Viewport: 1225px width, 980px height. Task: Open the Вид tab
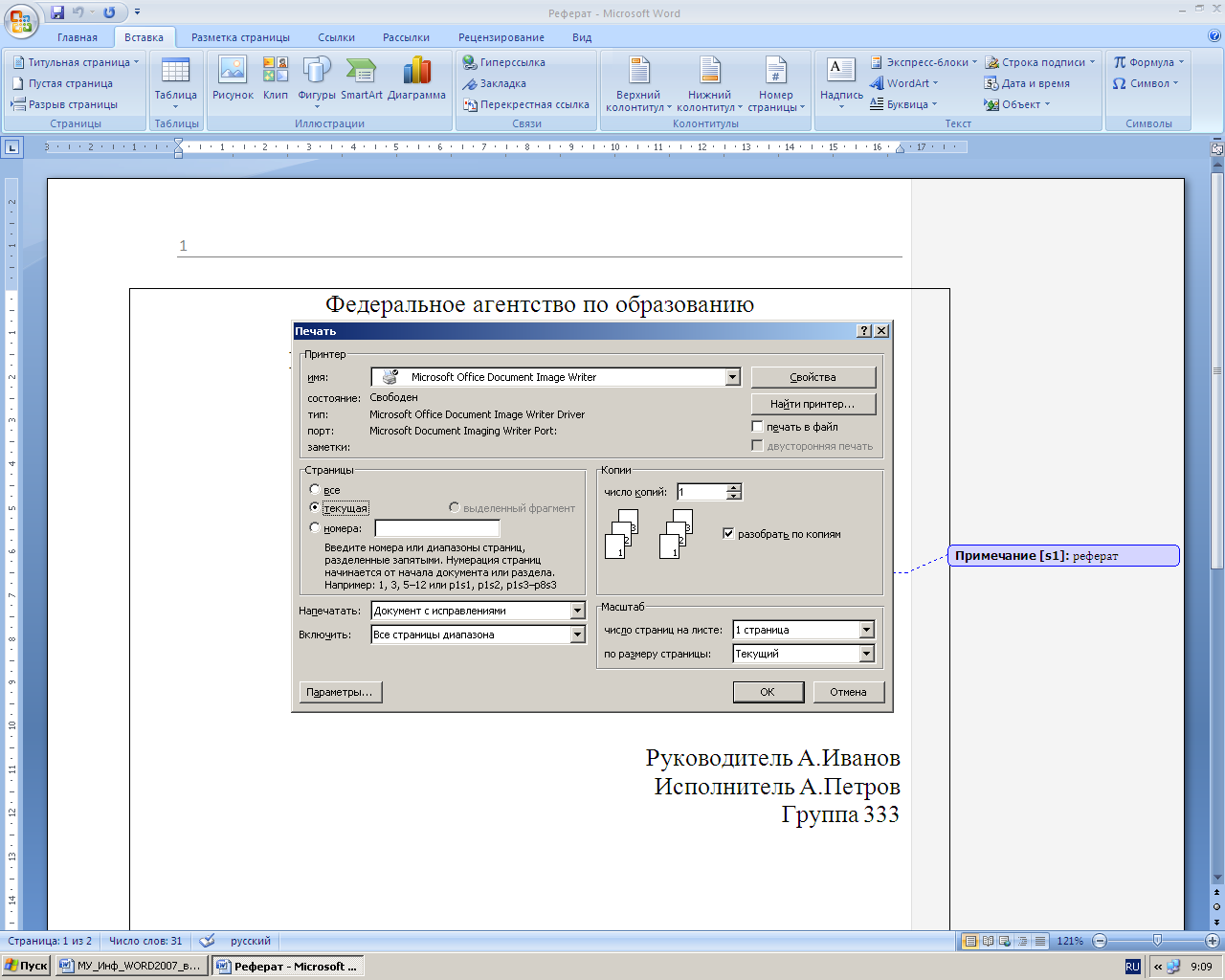click(x=582, y=37)
